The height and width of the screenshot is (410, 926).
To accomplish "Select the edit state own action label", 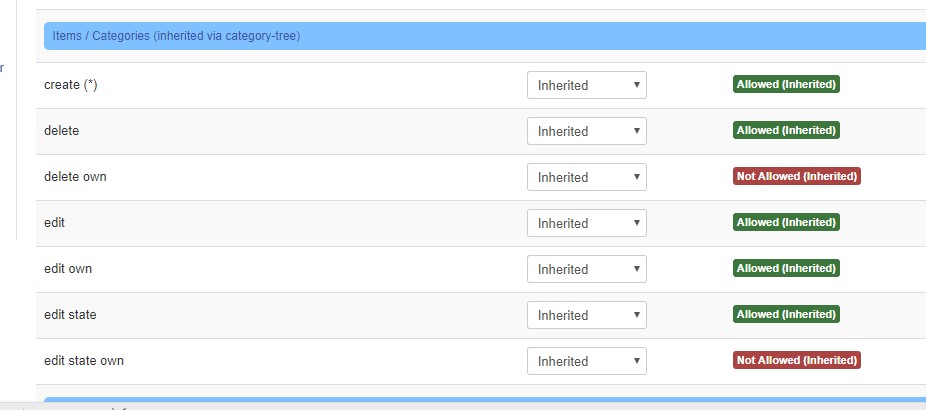I will tap(84, 360).
